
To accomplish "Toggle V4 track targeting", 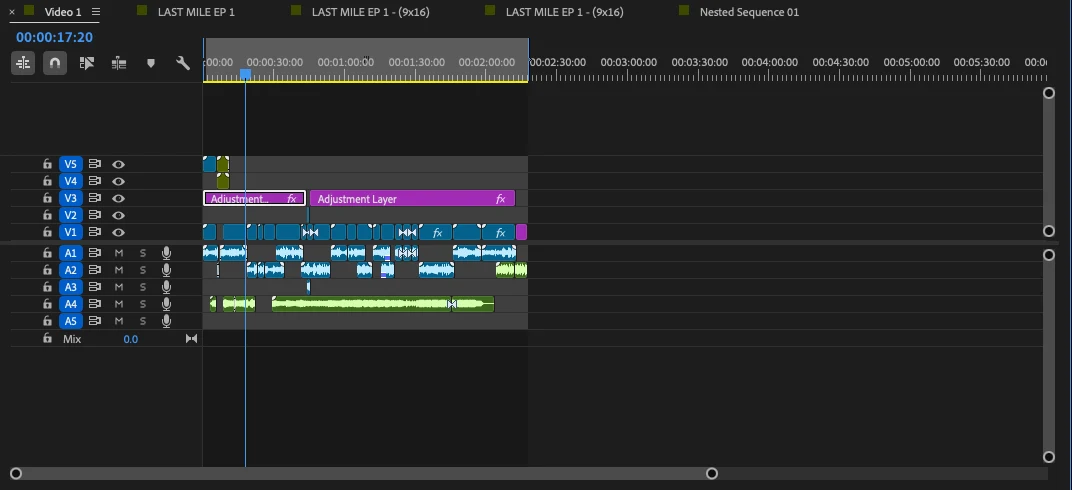I will click(x=70, y=181).
